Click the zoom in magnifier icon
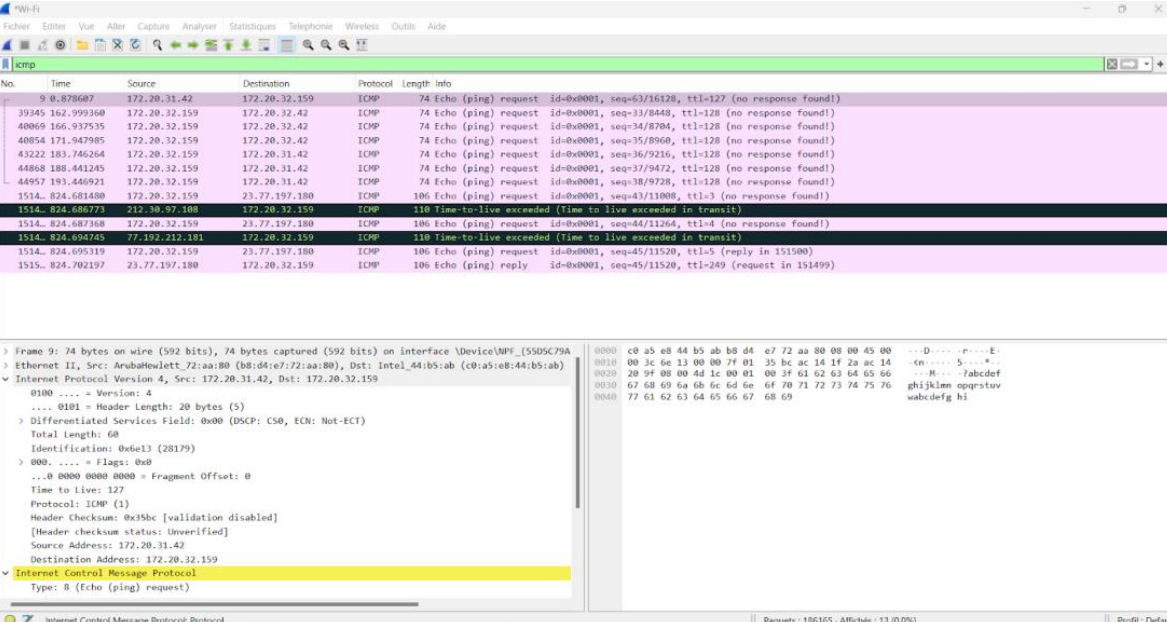This screenshot has width=1167, height=622. click(x=309, y=46)
